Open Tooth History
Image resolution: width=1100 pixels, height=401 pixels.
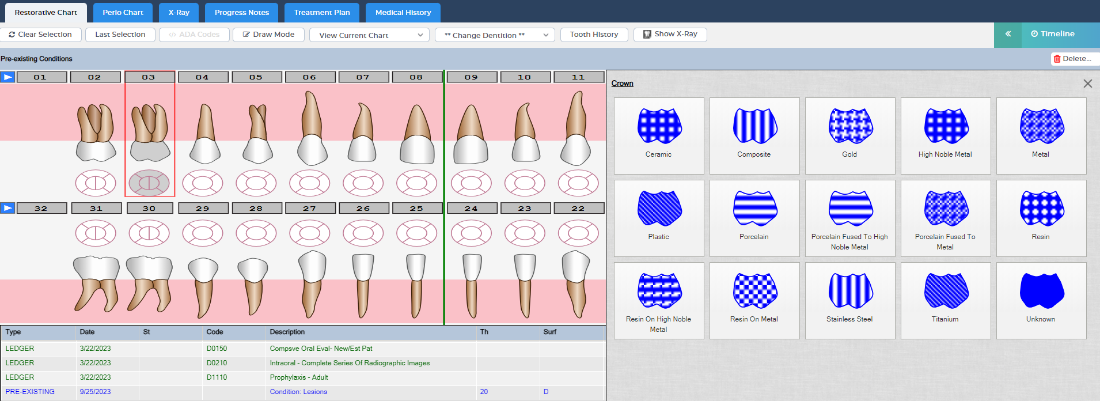(593, 34)
